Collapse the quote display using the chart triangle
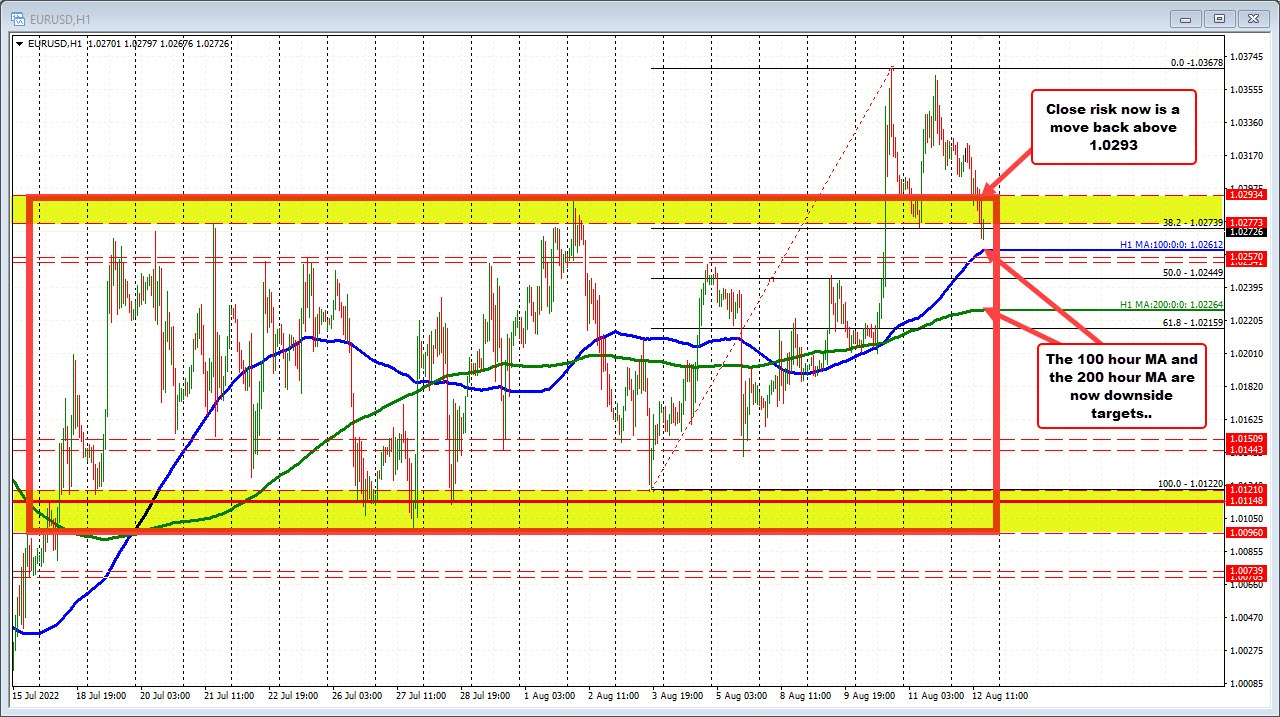Viewport: 1280px width, 717px height. click(x=18, y=43)
